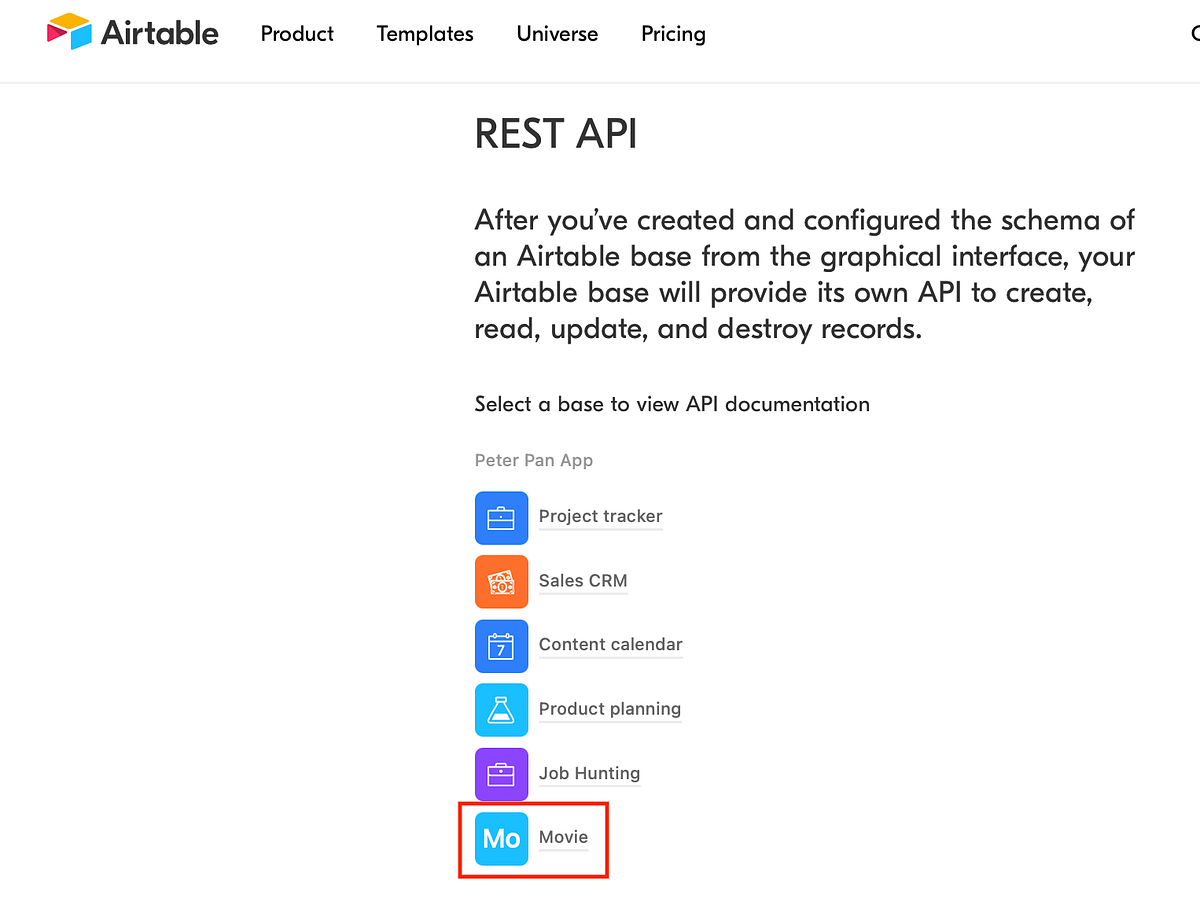Screen dimensions: 1200x912
Task: Click the REST API page heading
Action: [556, 133]
